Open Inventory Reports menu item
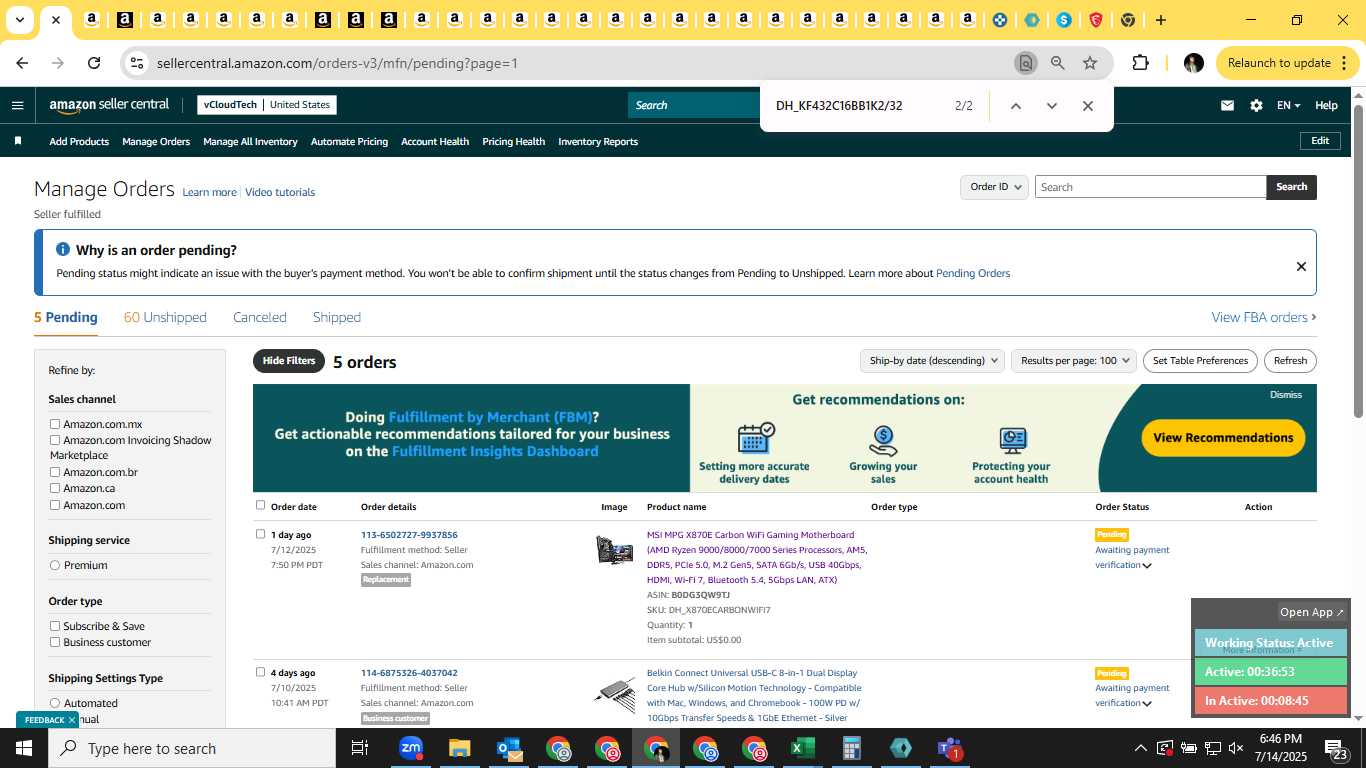This screenshot has height=768, width=1366. tap(598, 141)
